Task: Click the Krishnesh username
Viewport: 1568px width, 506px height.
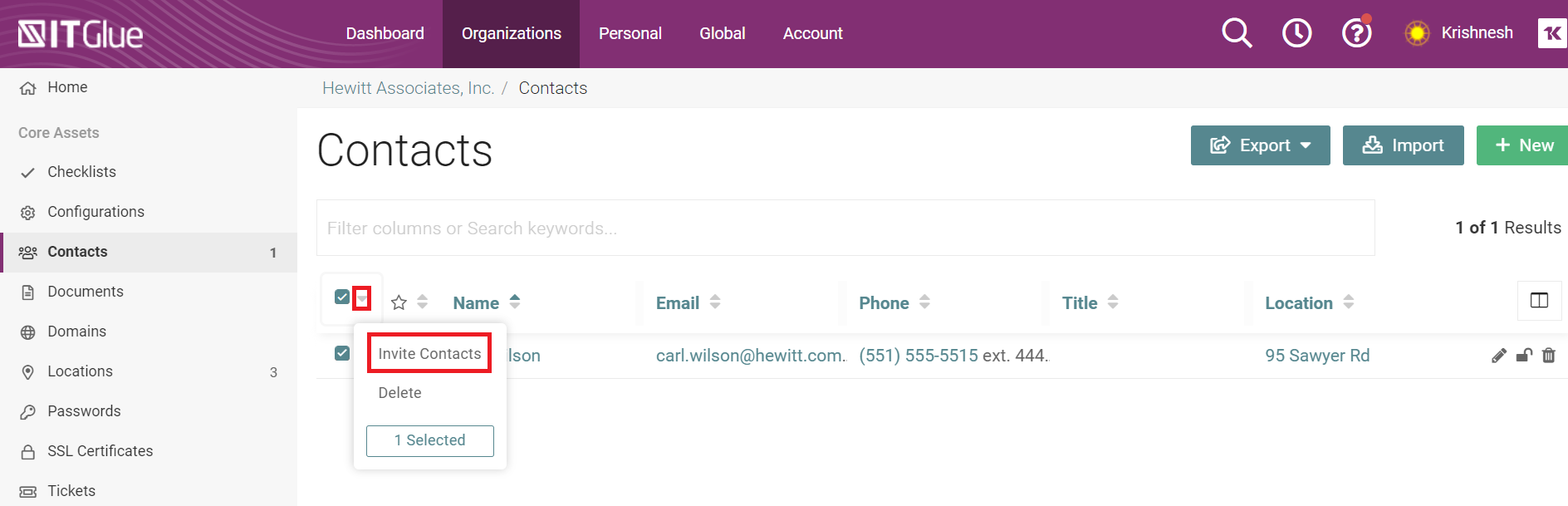Action: [x=1477, y=33]
